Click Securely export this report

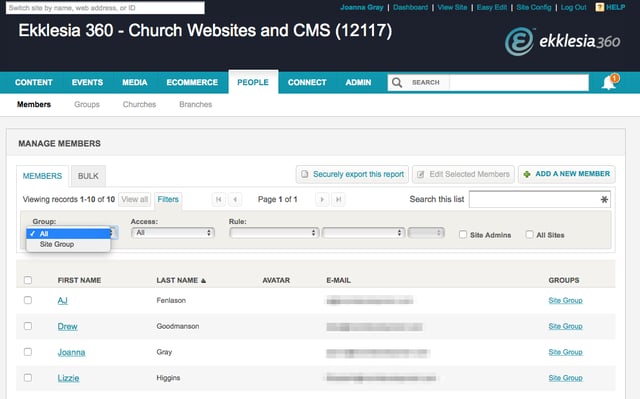(x=352, y=174)
